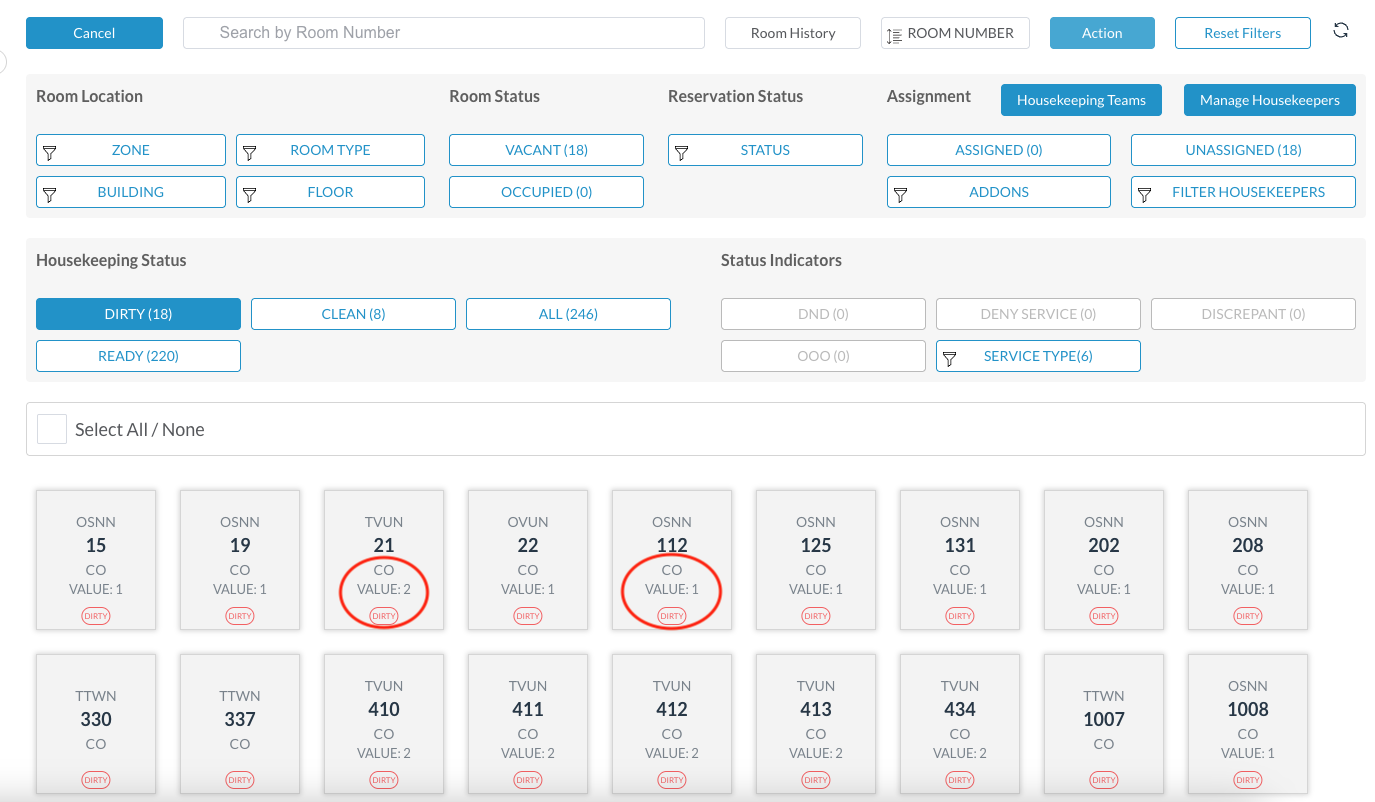The width and height of the screenshot is (1375, 802).
Task: Click the funnel icon on the BUILDING filter
Action: pos(50,192)
